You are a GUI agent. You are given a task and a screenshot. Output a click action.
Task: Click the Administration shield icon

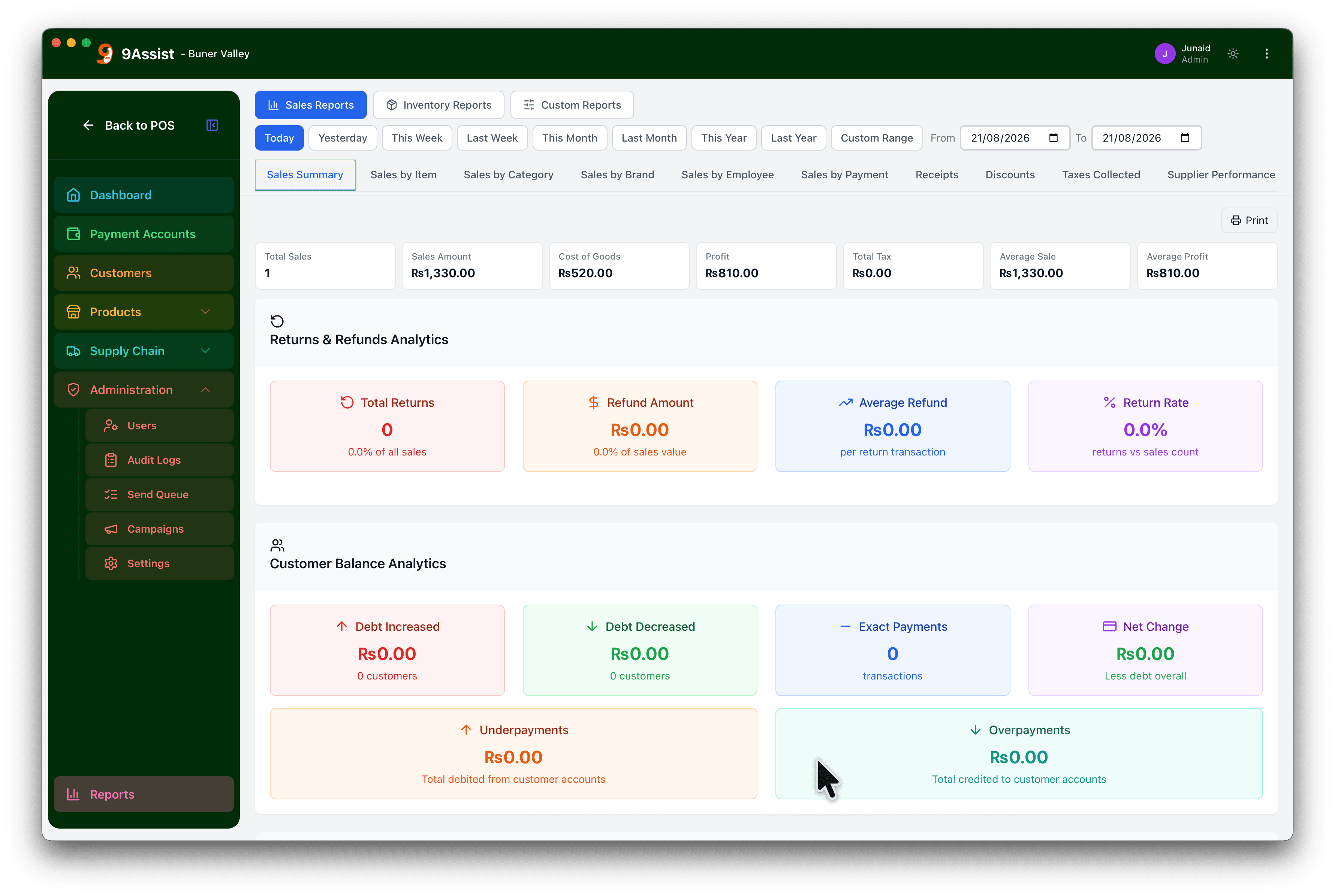click(73, 390)
